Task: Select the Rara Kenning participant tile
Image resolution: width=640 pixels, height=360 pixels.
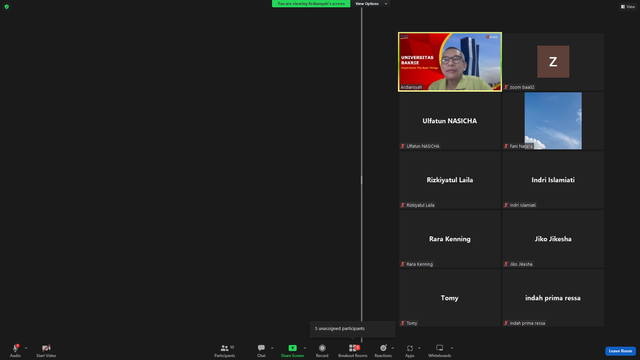Action: tap(450, 239)
